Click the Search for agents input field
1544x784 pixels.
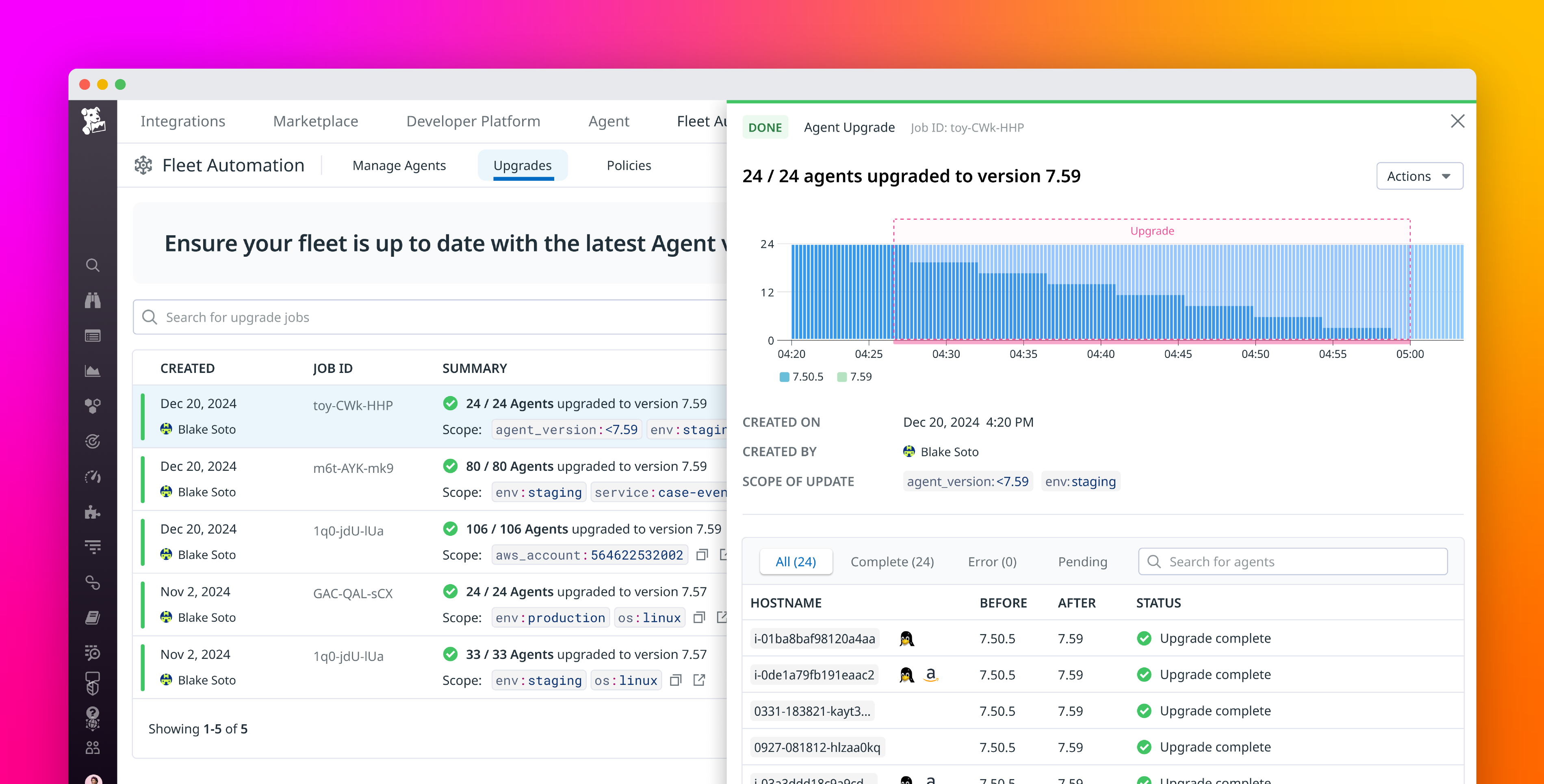point(1292,561)
